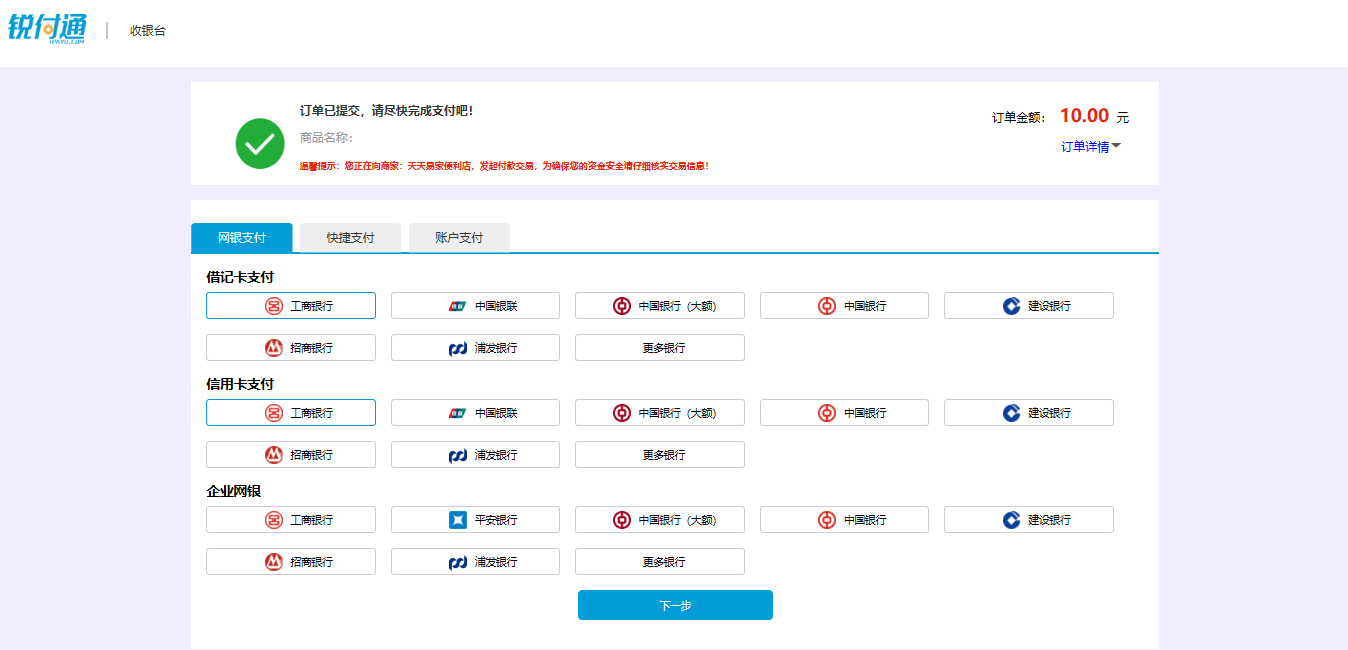This screenshot has width=1348, height=650.
Task: Select 工商银行 under 企业网银
Action: click(291, 520)
